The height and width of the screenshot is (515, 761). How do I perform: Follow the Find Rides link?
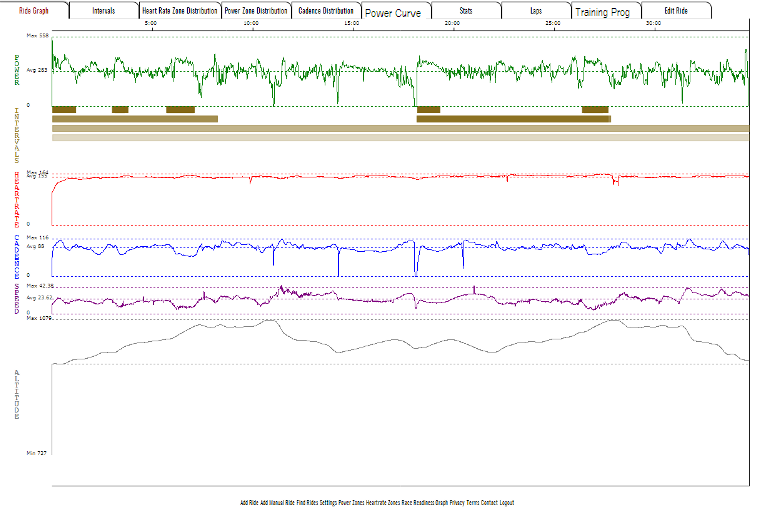(307, 502)
